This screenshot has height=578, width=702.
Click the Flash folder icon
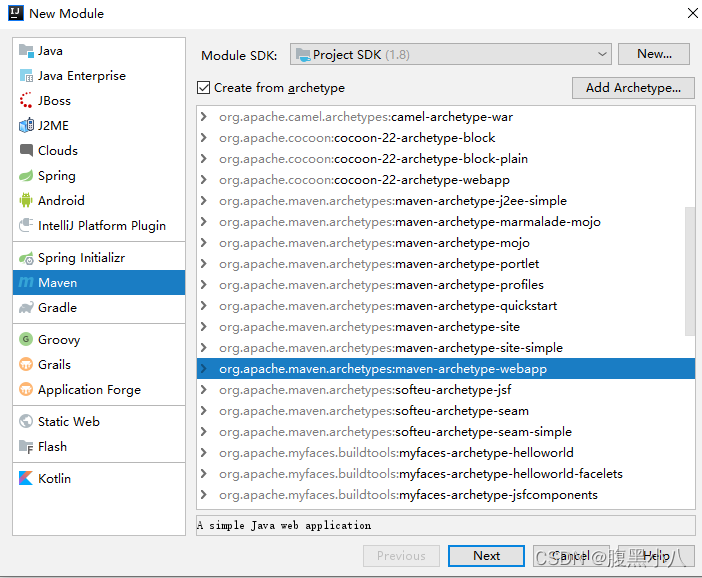pyautogui.click(x=26, y=446)
